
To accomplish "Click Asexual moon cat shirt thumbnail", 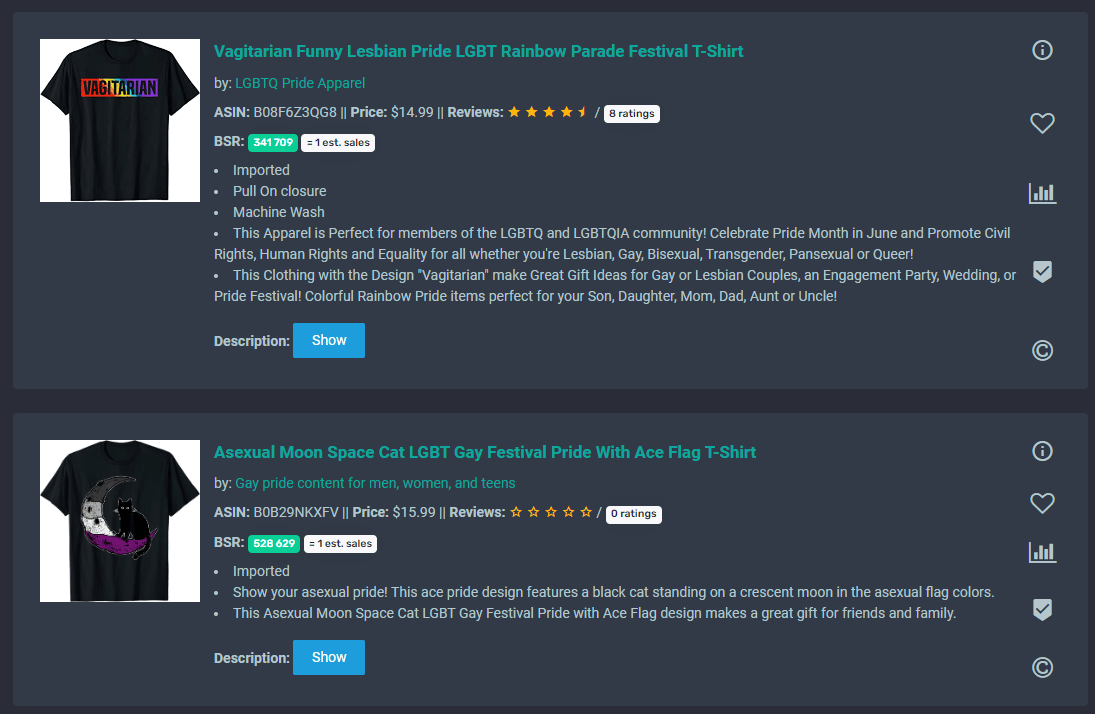I will (120, 521).
